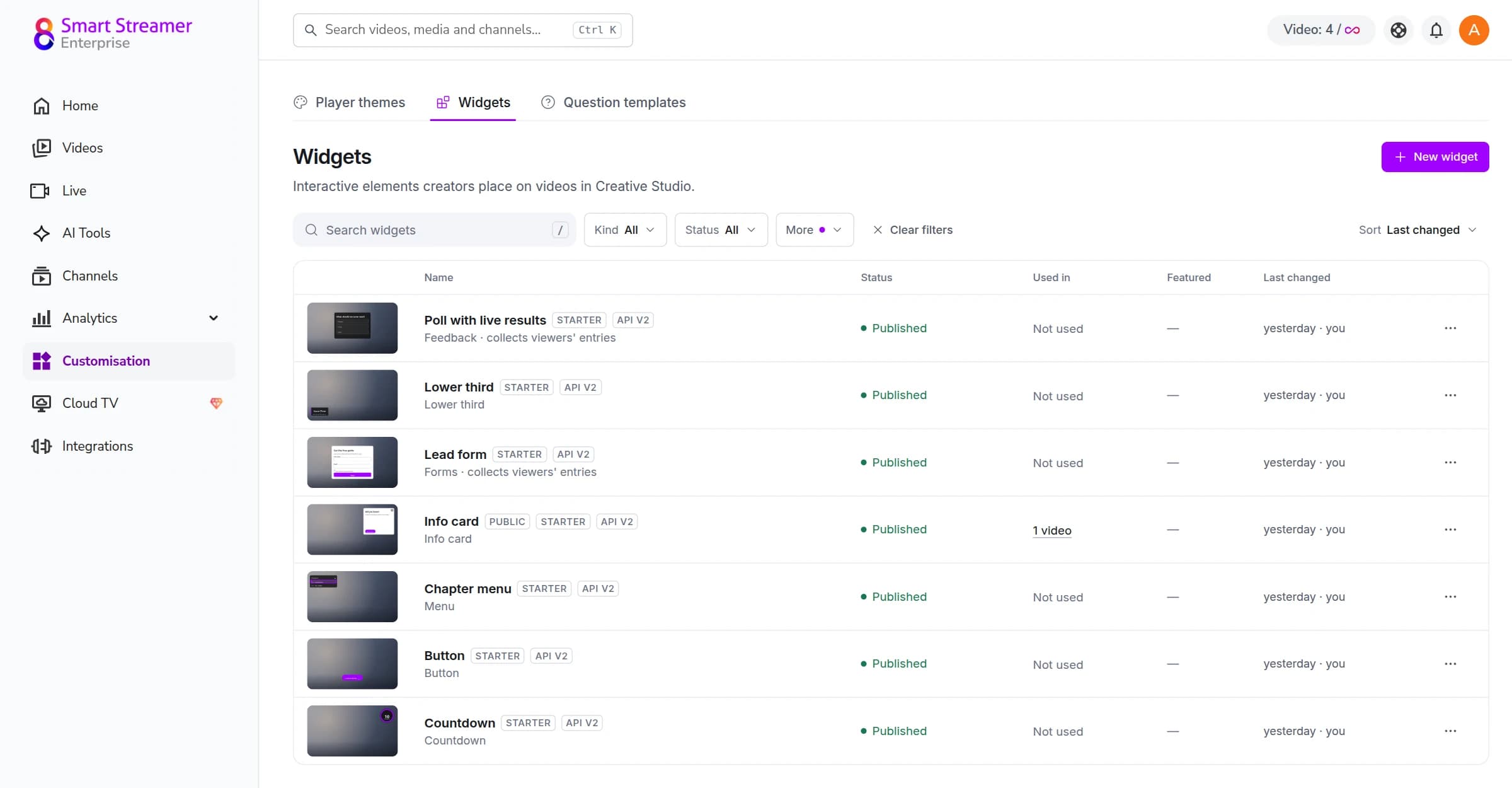Screen dimensions: 1512x788
Task: Click the Status column header
Action: pos(876,277)
